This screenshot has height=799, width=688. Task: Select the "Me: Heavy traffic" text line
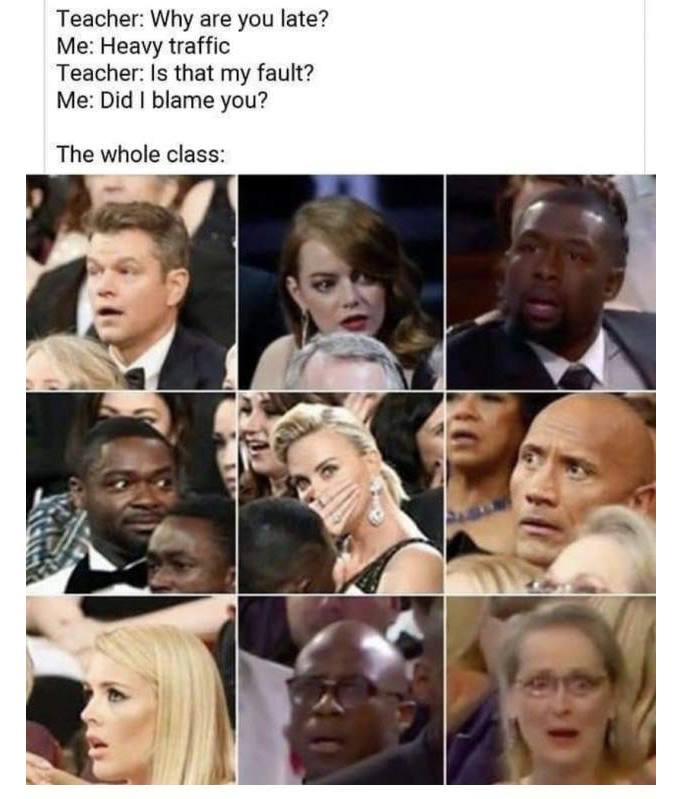(143, 46)
